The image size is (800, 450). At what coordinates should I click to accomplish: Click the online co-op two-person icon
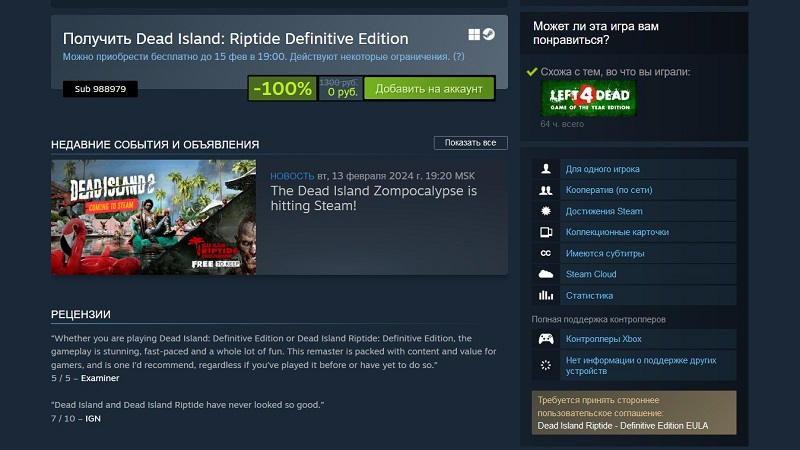pyautogui.click(x=545, y=190)
